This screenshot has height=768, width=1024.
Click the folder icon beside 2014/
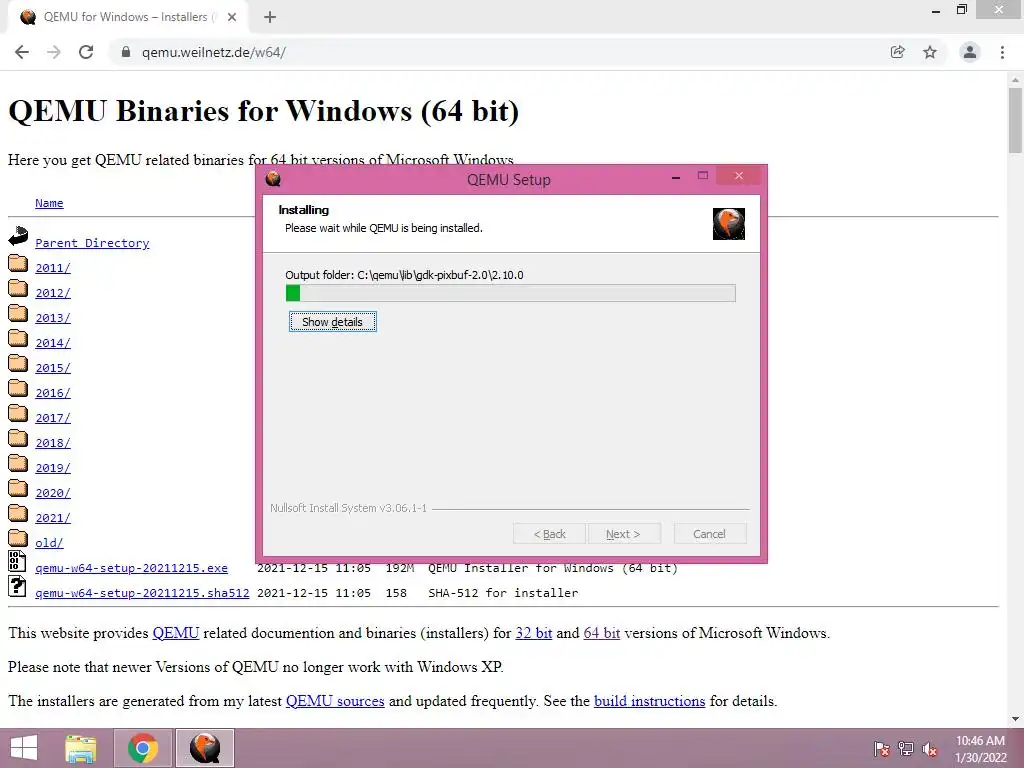[x=18, y=338]
